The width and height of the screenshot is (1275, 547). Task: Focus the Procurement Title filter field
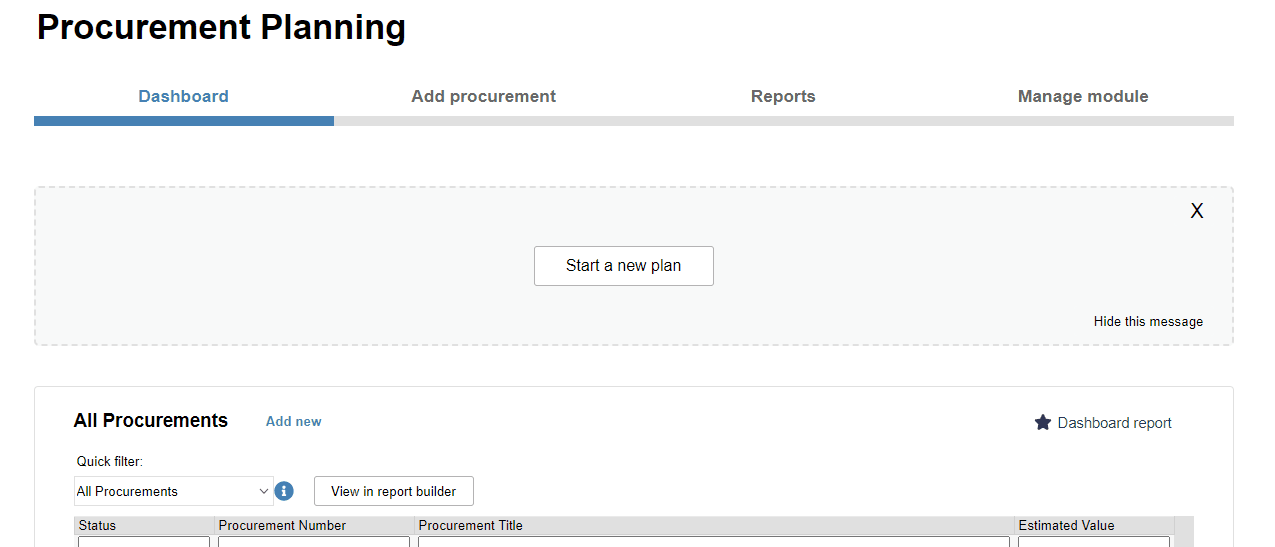714,542
